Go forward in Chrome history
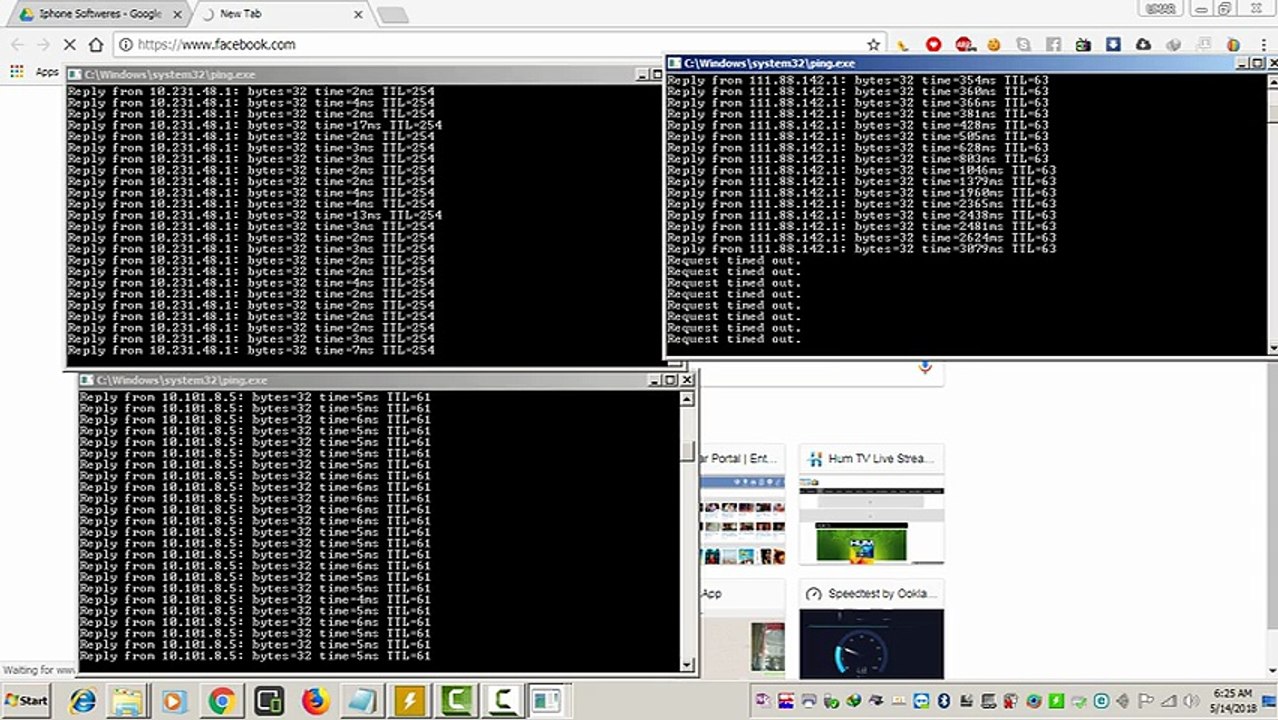The image size is (1278, 720). 43,45
